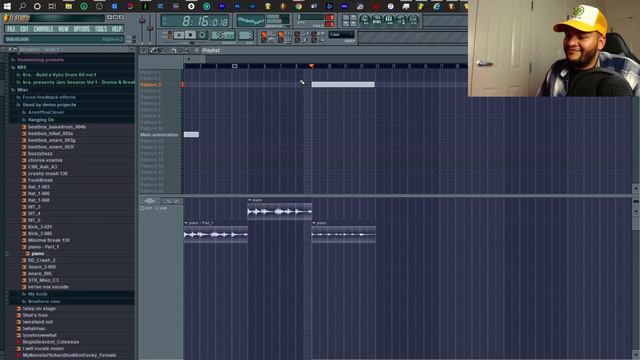Click the transport Stop button
This screenshot has width=640, height=360.
click(x=190, y=35)
